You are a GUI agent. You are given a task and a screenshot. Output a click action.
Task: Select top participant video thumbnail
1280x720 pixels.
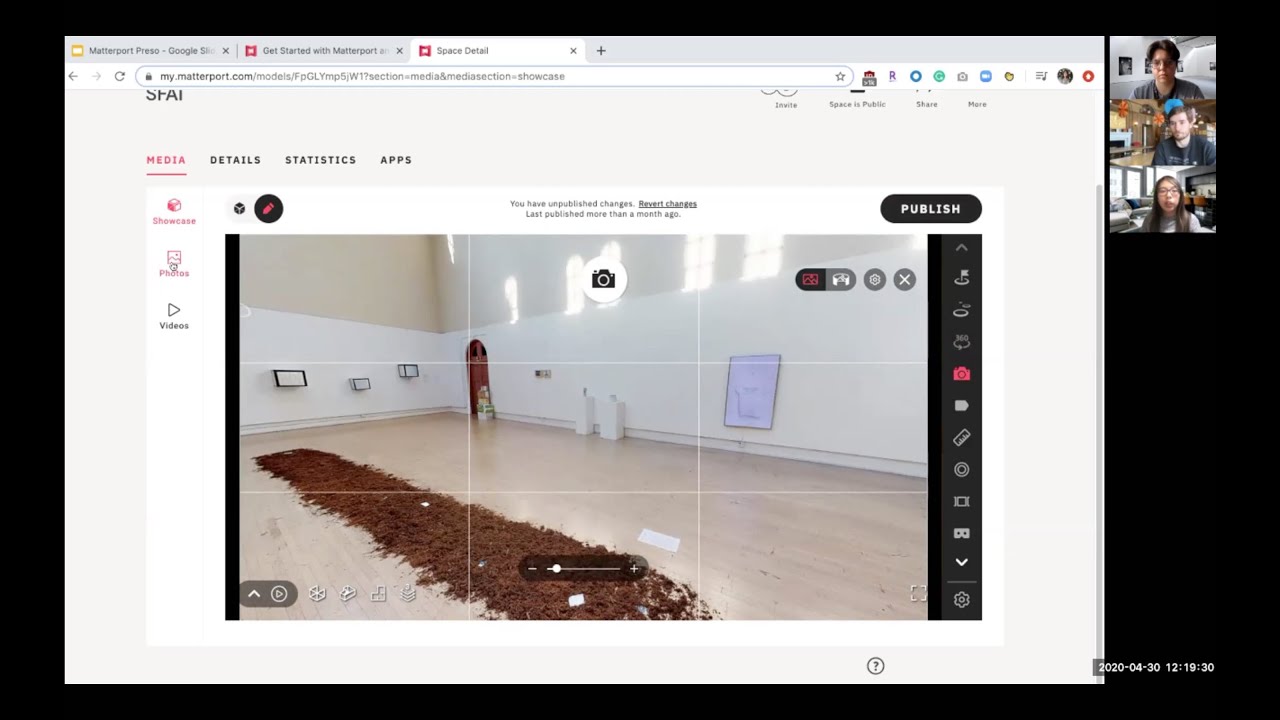[1162, 68]
